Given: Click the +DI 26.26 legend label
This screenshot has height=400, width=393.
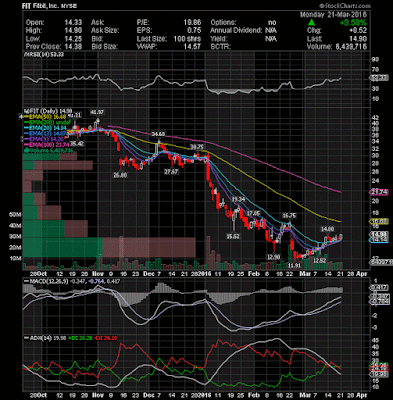Looking at the screenshot, I should tap(80, 338).
